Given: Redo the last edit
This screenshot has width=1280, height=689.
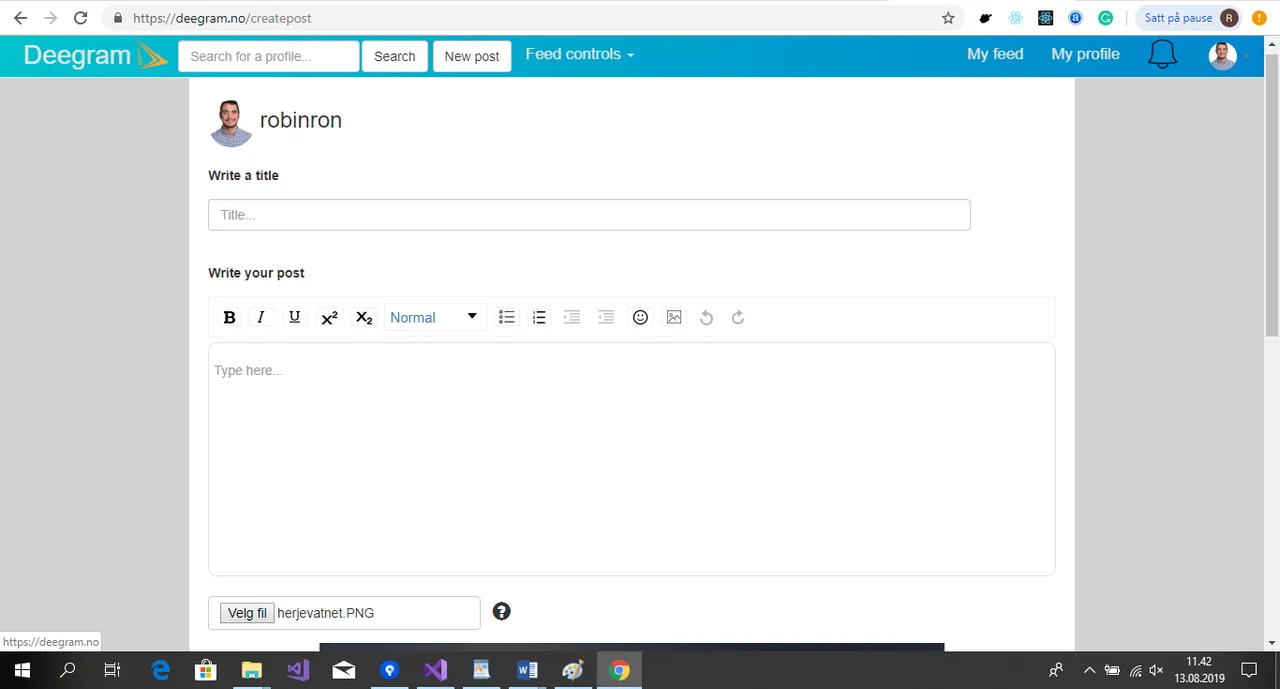Looking at the screenshot, I should coord(738,317).
